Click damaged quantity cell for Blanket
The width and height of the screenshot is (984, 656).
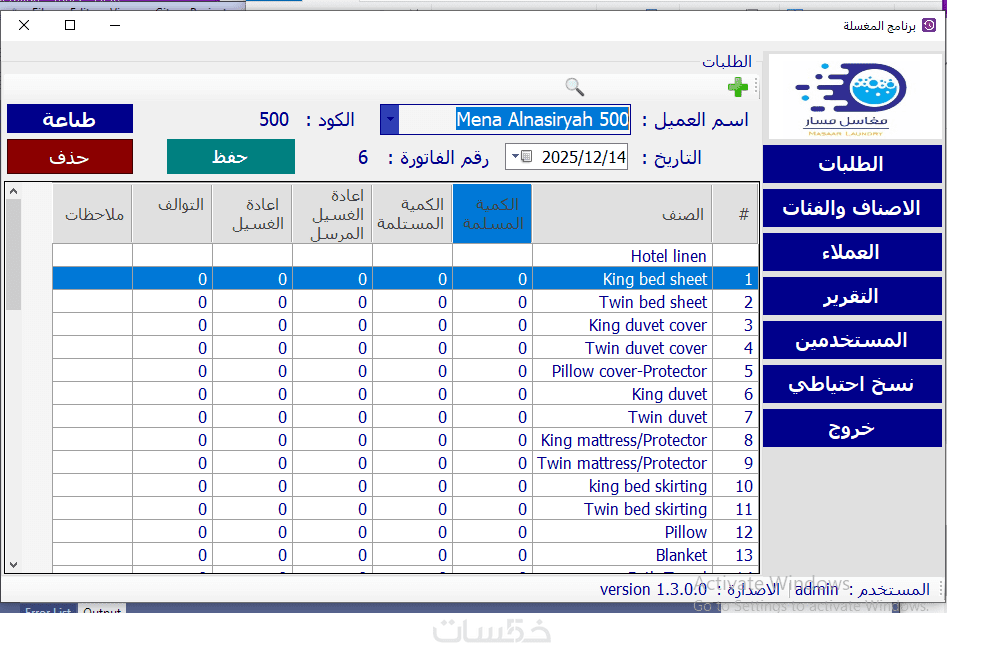pos(172,555)
